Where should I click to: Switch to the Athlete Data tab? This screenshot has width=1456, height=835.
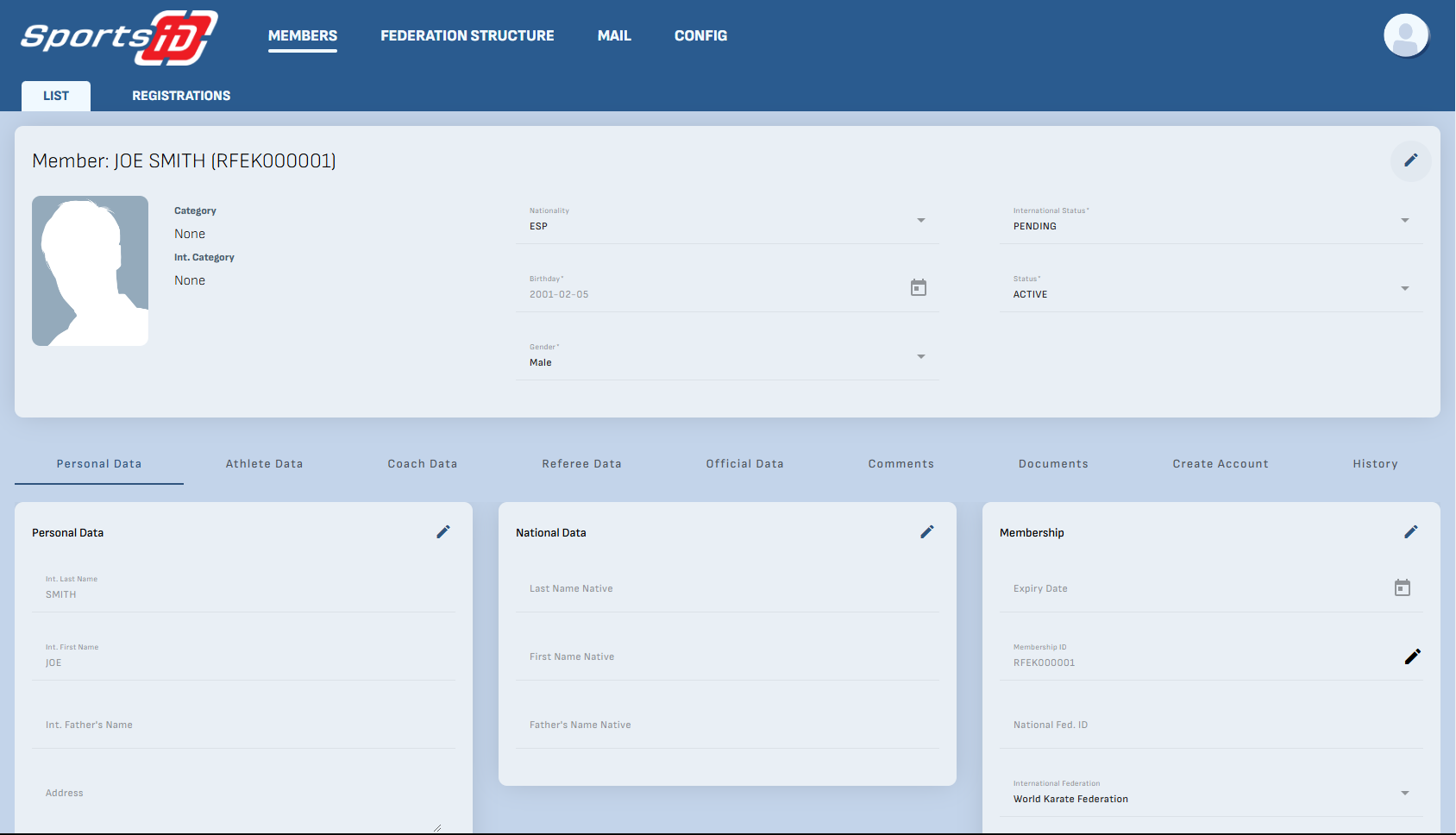tap(264, 464)
